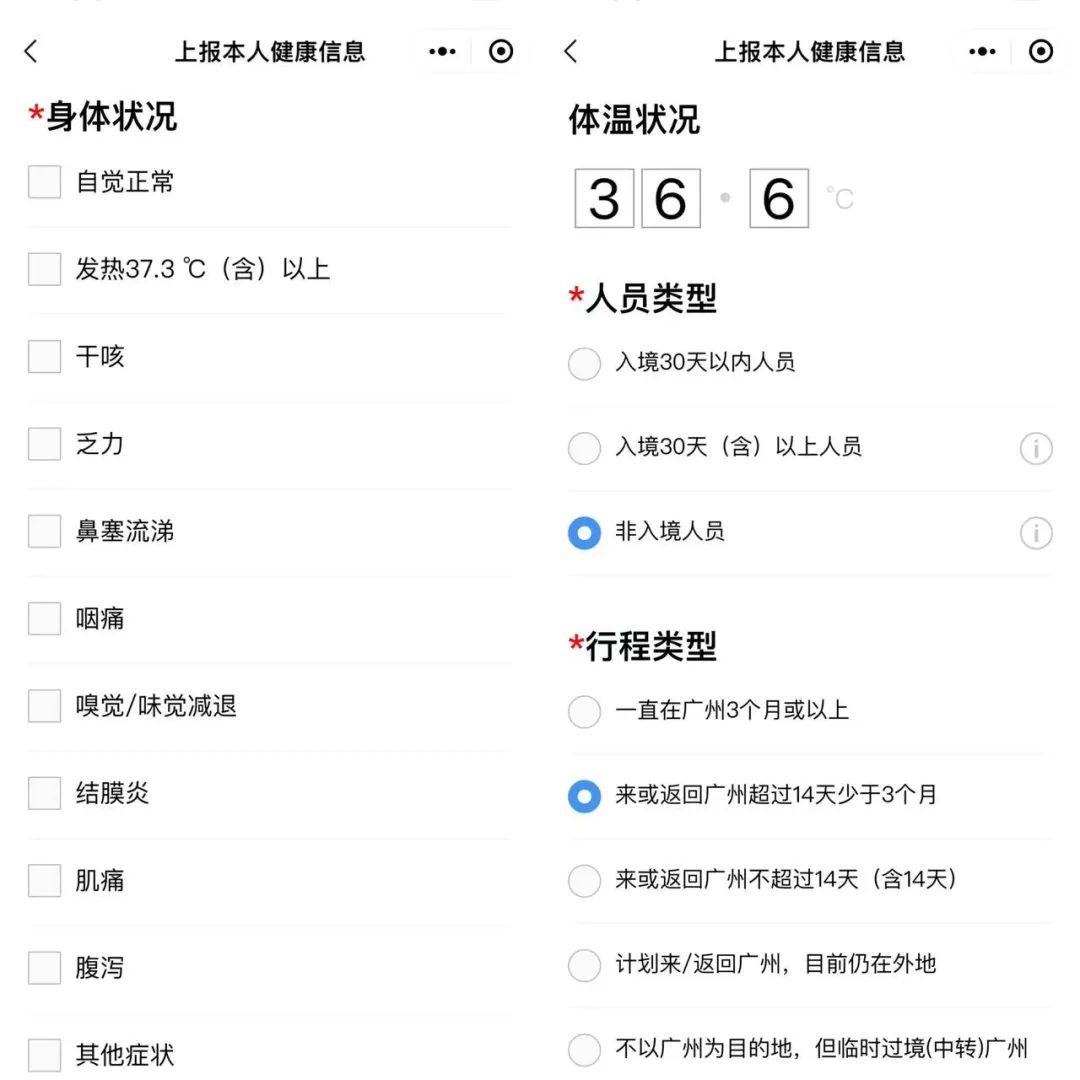The height and width of the screenshot is (1080, 1080).
Task: Tap the back arrow on the right page
Action: click(570, 51)
